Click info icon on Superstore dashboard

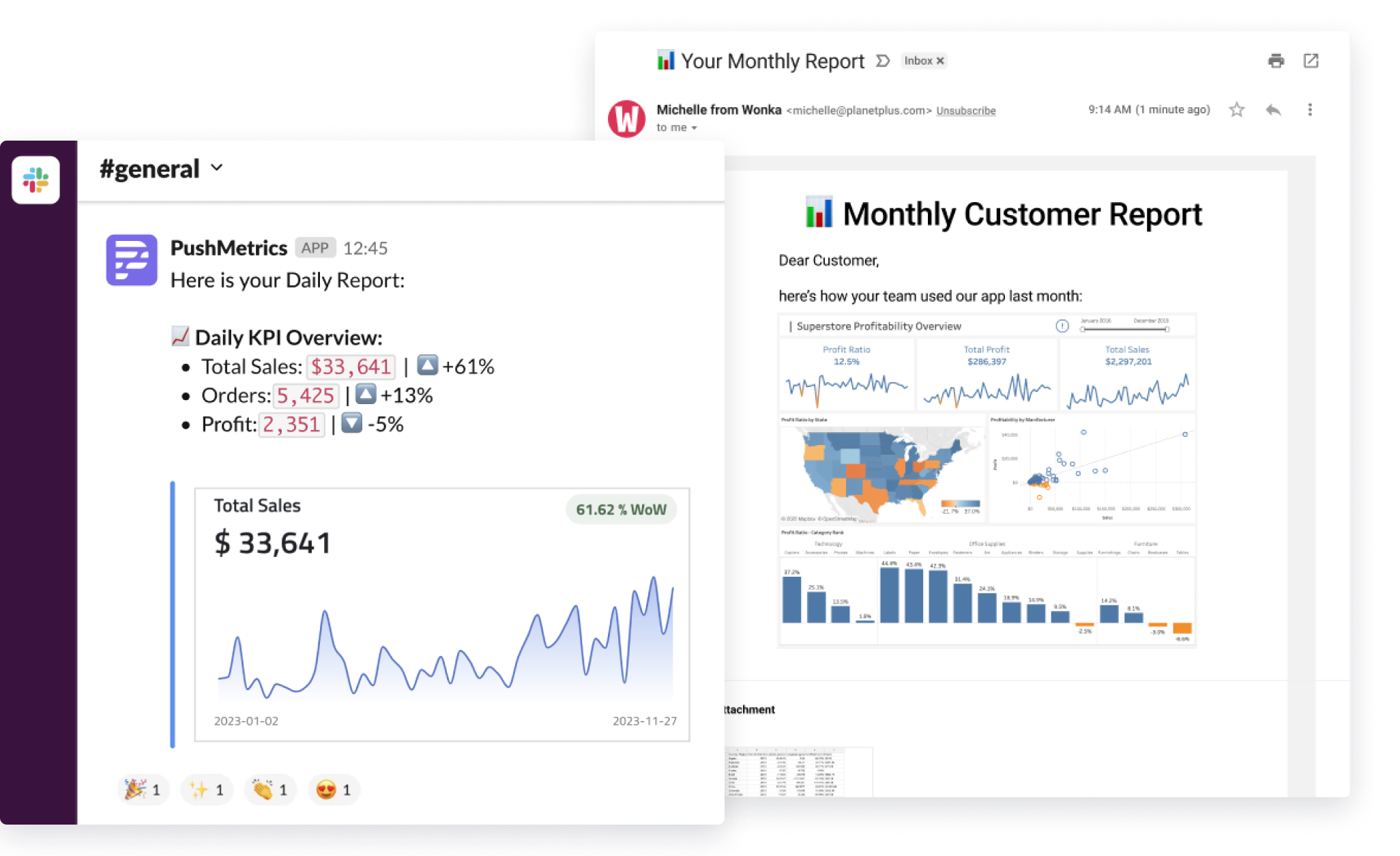point(1062,326)
